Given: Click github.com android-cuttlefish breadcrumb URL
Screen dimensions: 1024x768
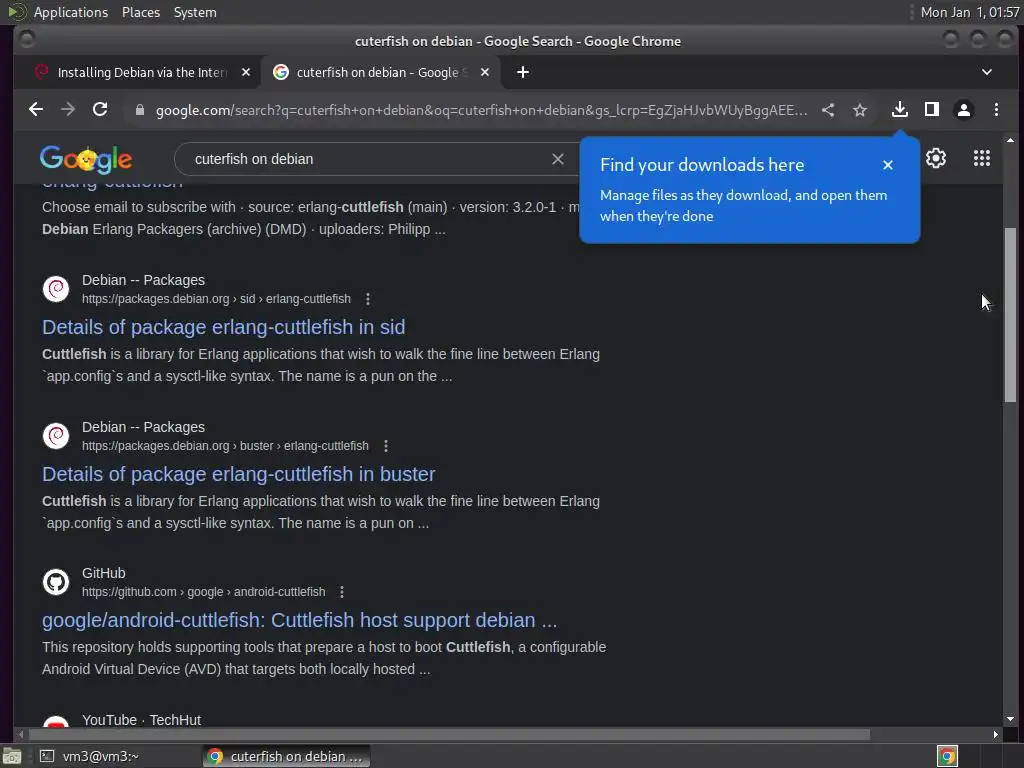Looking at the screenshot, I should 203,592.
